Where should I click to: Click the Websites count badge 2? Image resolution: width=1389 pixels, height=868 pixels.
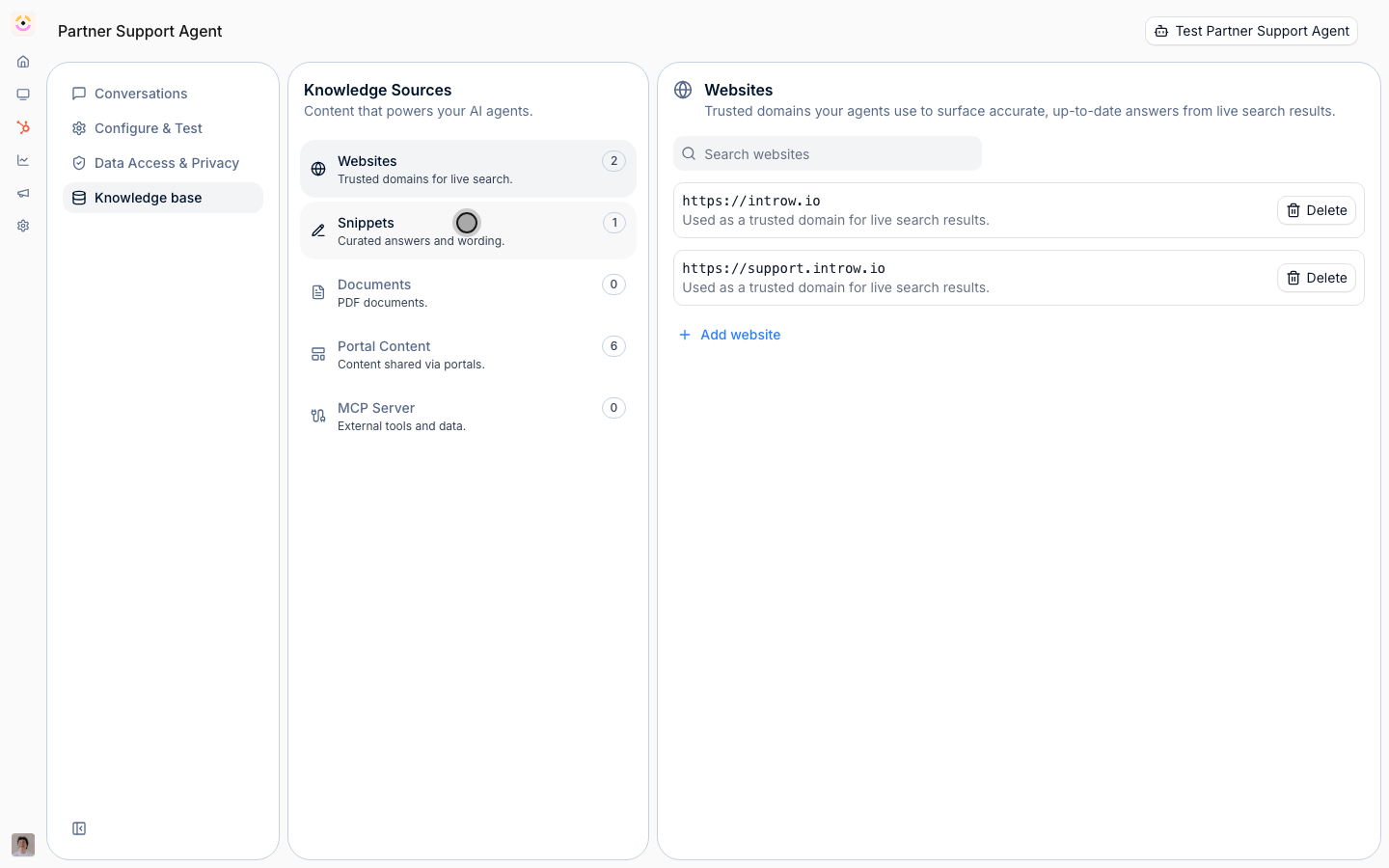point(613,161)
